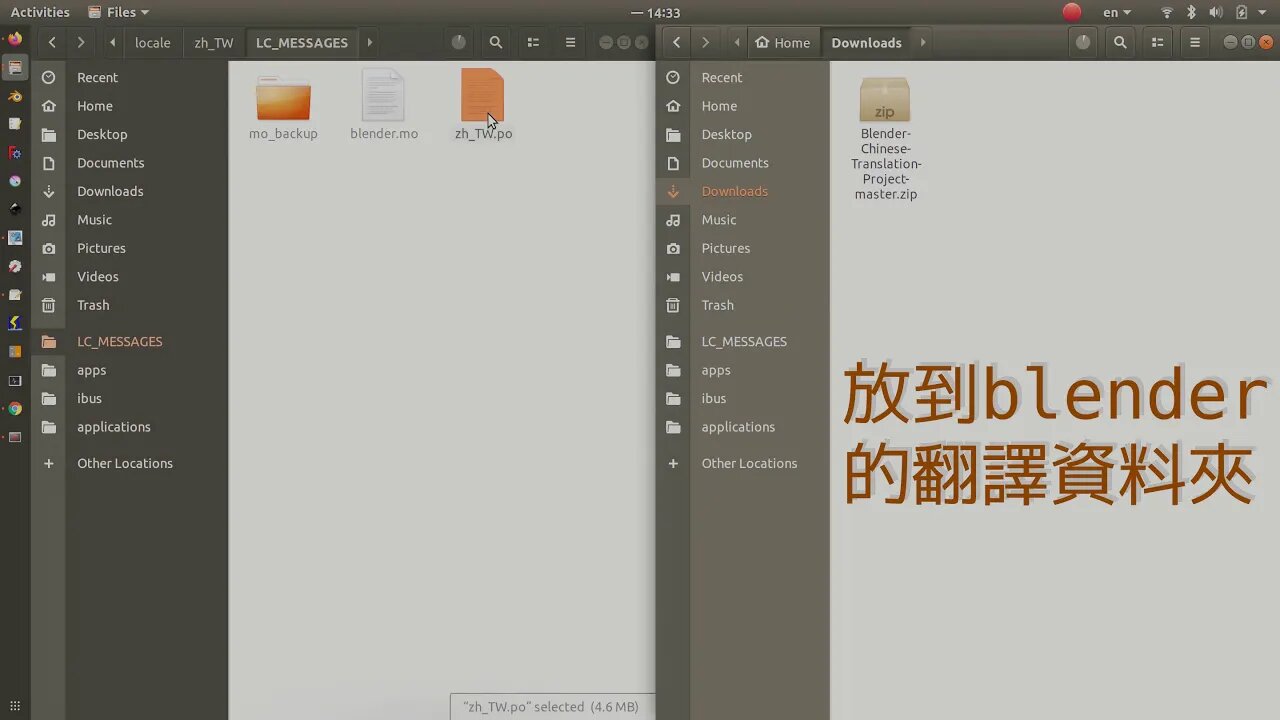This screenshot has width=1280, height=720.
Task: Open Recent in Downloads window sidebar
Action: (743, 77)
